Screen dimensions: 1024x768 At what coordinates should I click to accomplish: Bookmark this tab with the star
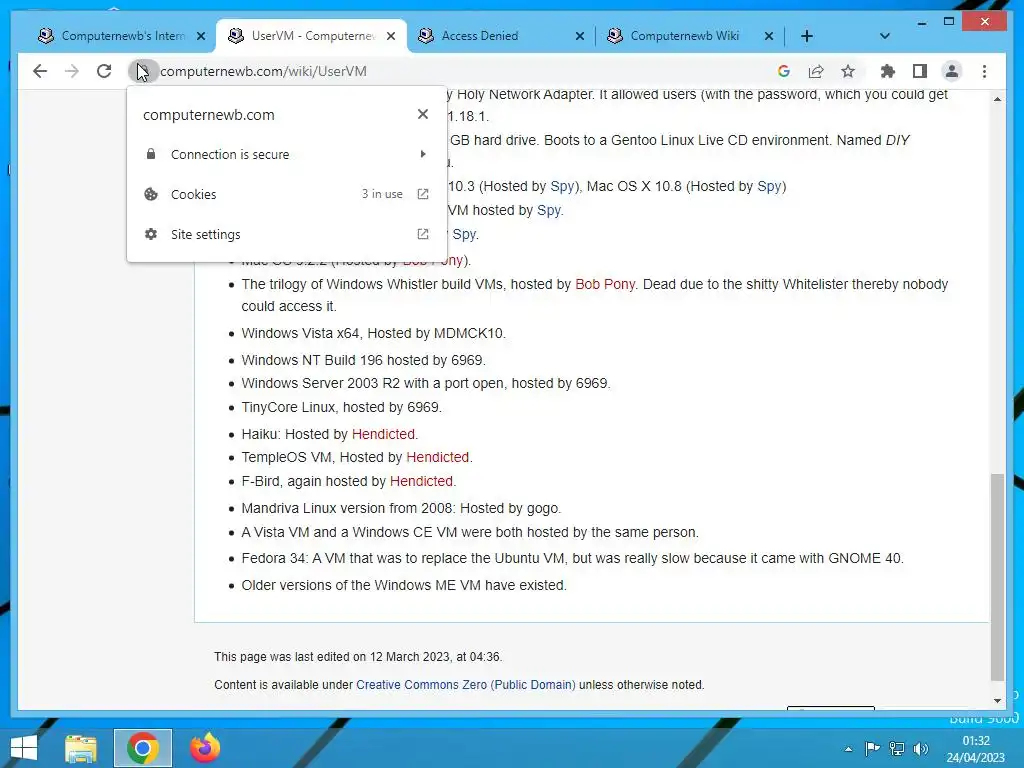[x=848, y=71]
